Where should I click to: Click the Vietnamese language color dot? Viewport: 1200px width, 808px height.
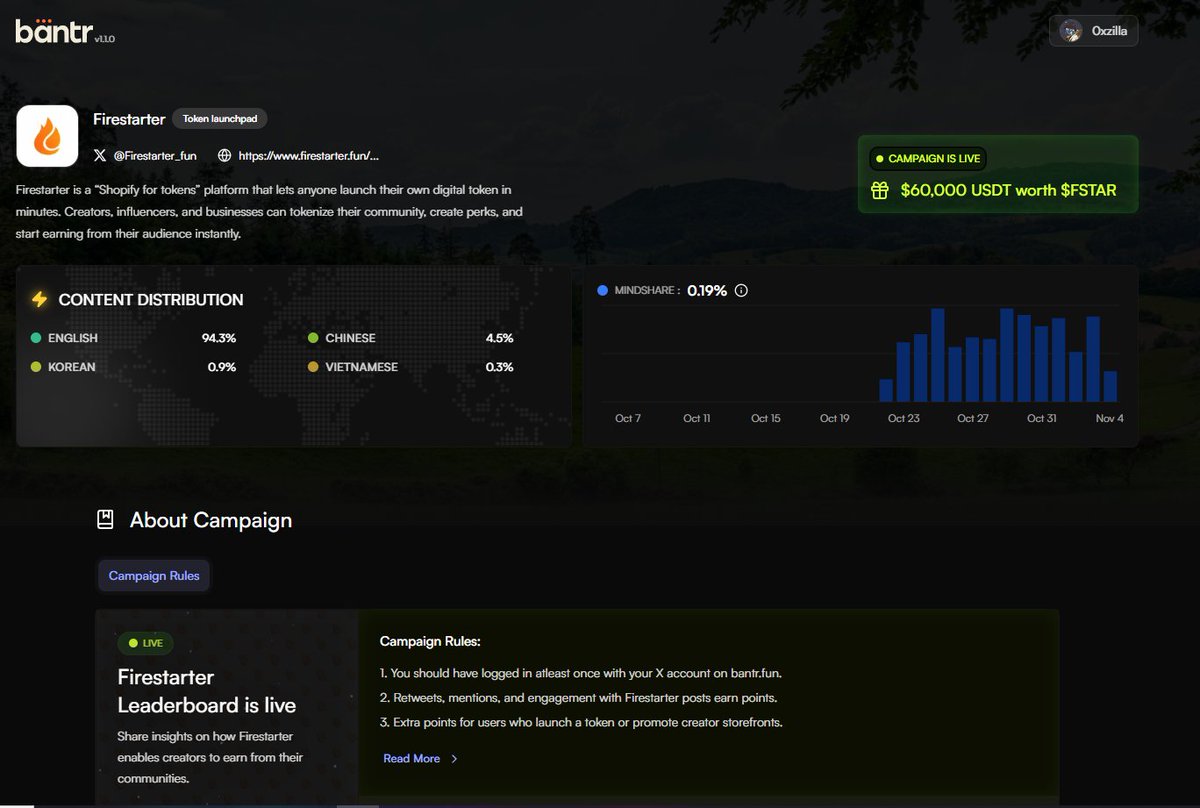(313, 367)
